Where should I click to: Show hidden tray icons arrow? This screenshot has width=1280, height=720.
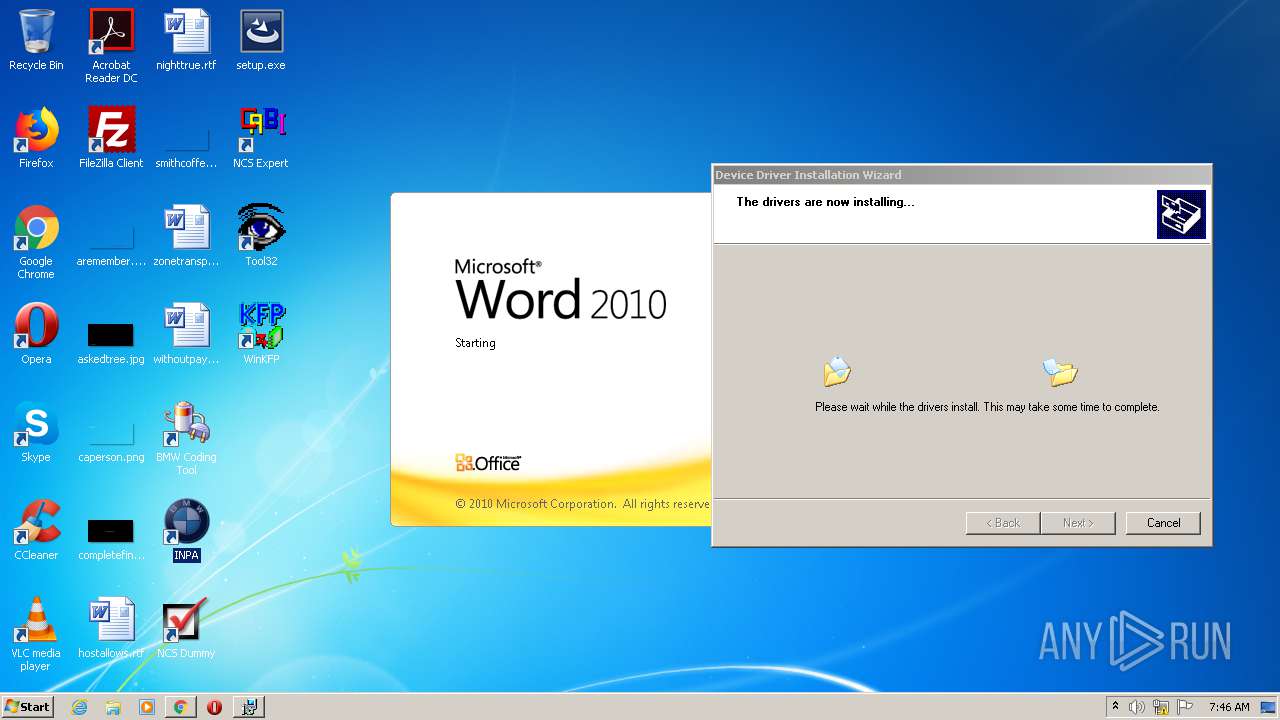point(1115,706)
